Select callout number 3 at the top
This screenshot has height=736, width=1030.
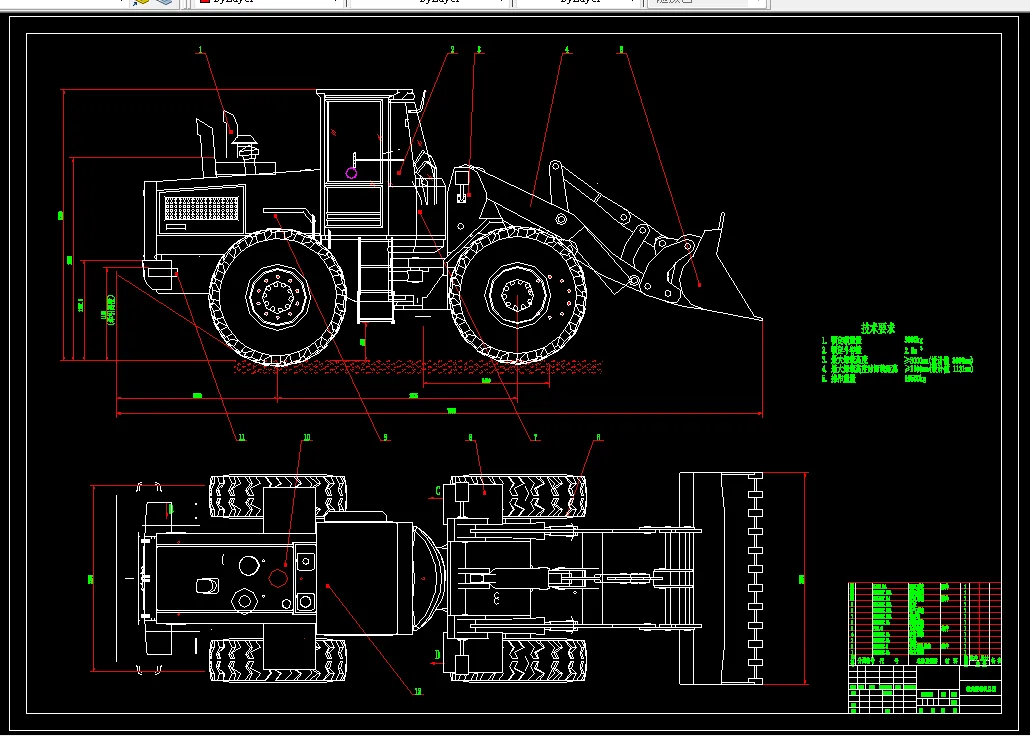[479, 49]
